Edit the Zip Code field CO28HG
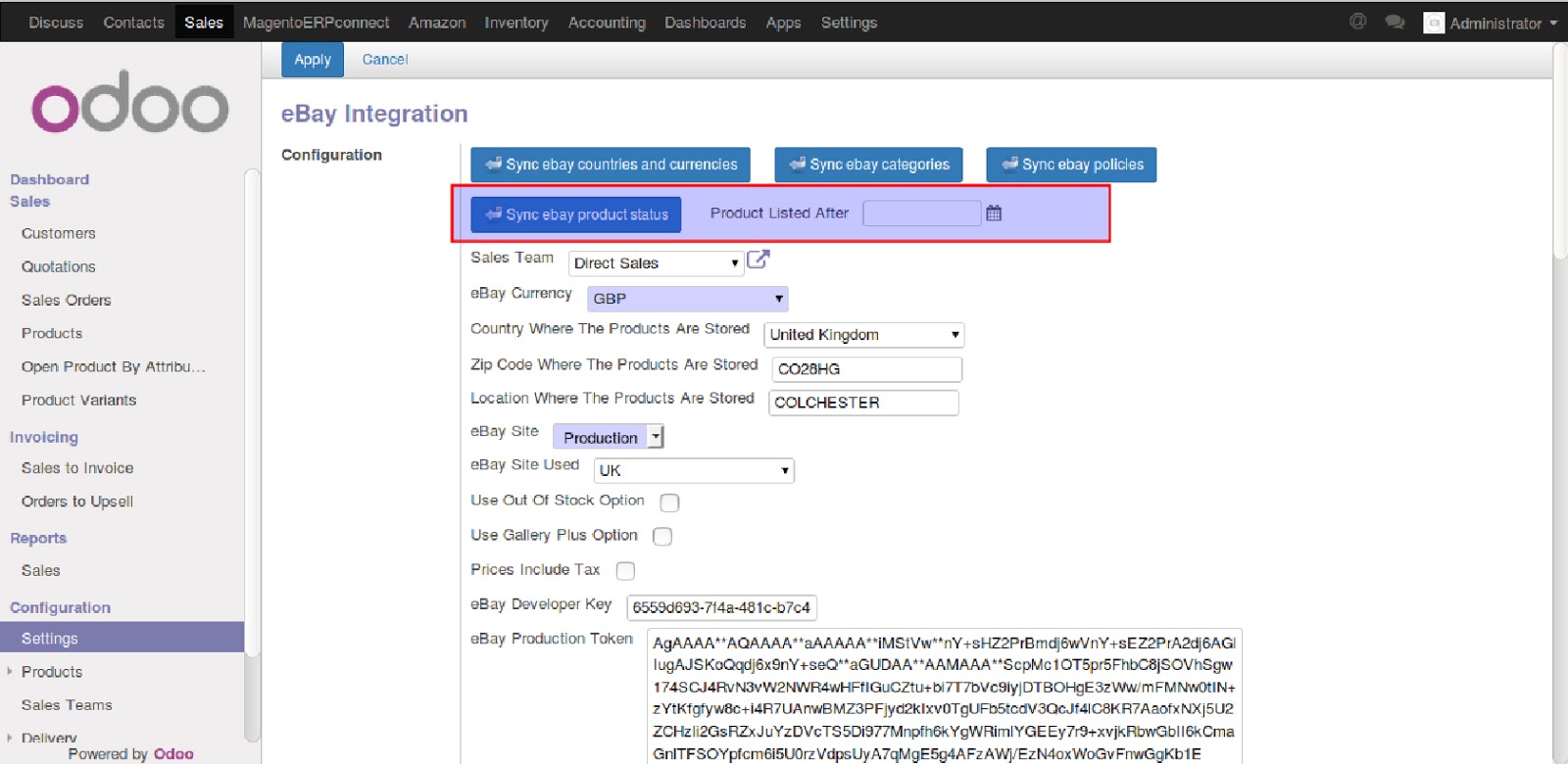This screenshot has height=764, width=1568. tap(867, 369)
